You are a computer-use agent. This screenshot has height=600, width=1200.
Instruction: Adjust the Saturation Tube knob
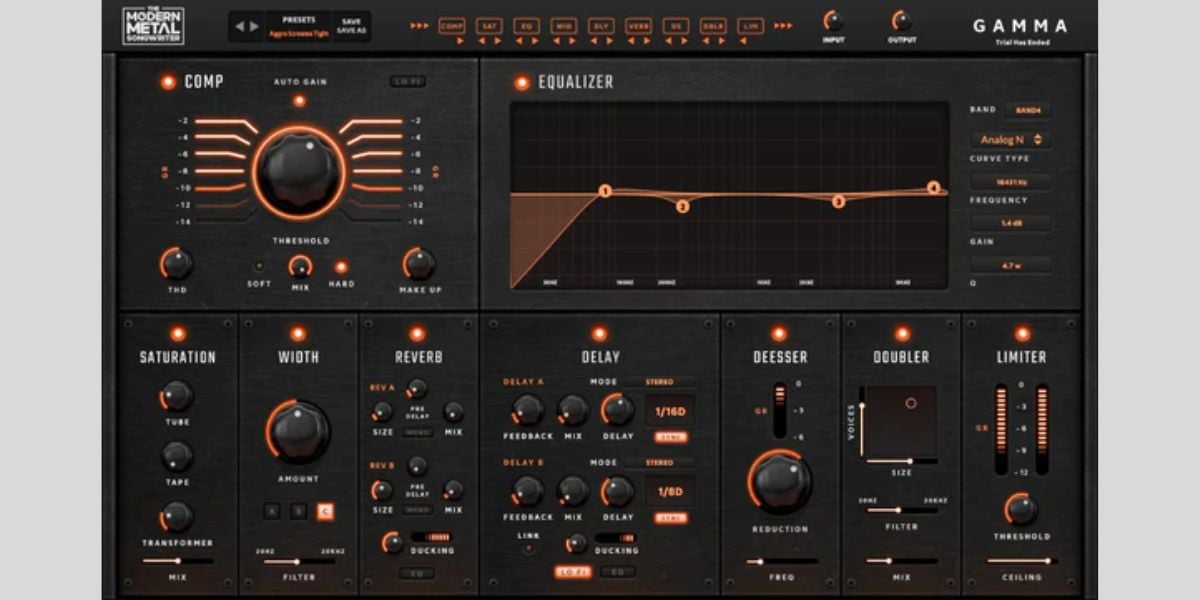point(177,396)
